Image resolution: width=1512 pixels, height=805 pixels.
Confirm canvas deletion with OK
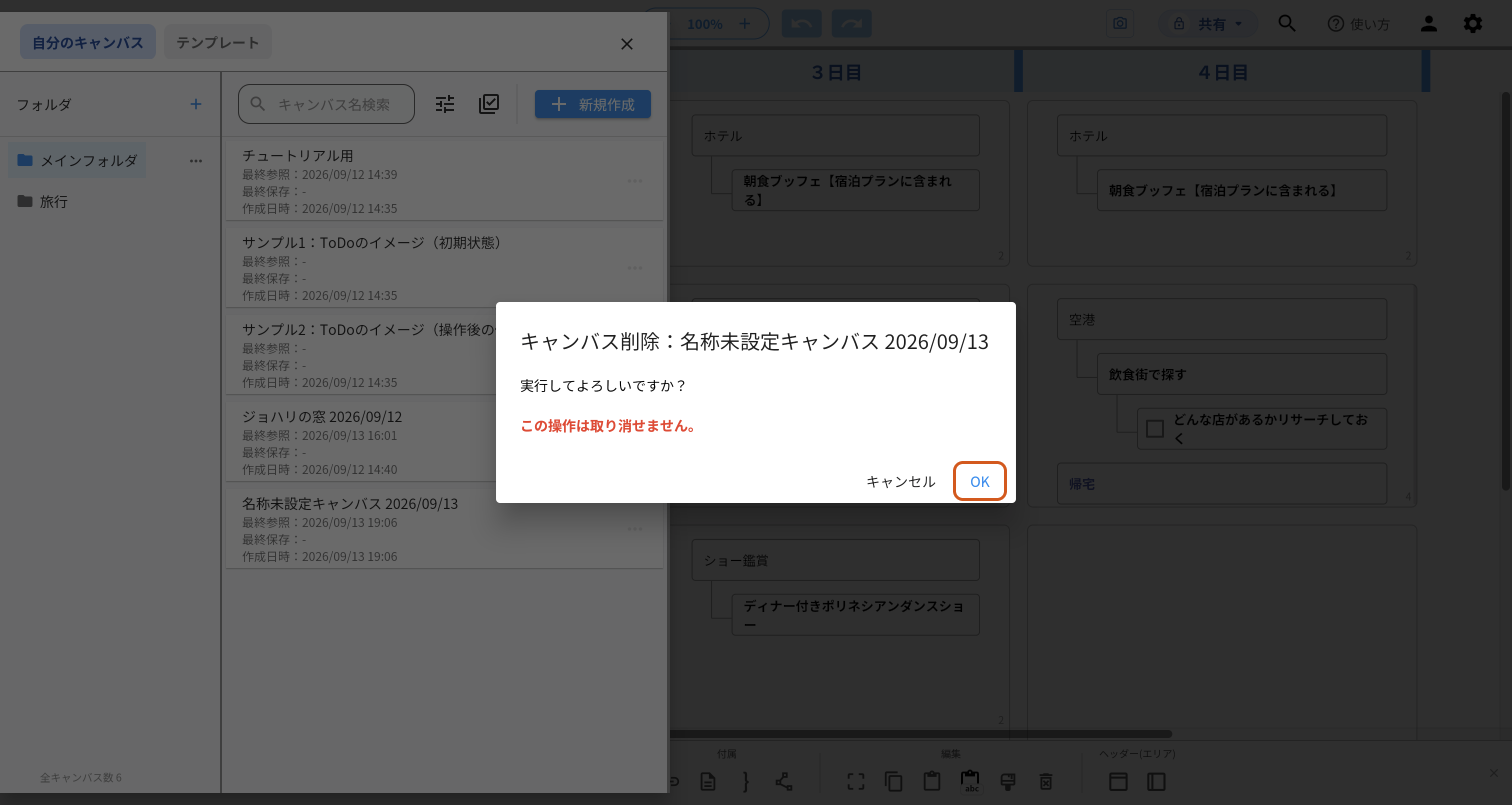coord(980,481)
